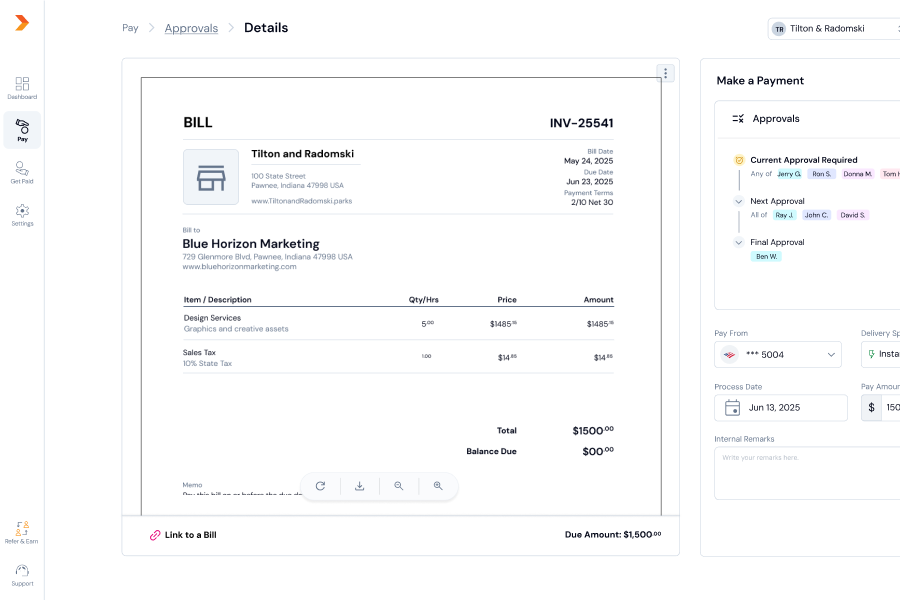Open the Tilton & Radomski company selector
The width and height of the screenshot is (900, 600).
point(834,29)
